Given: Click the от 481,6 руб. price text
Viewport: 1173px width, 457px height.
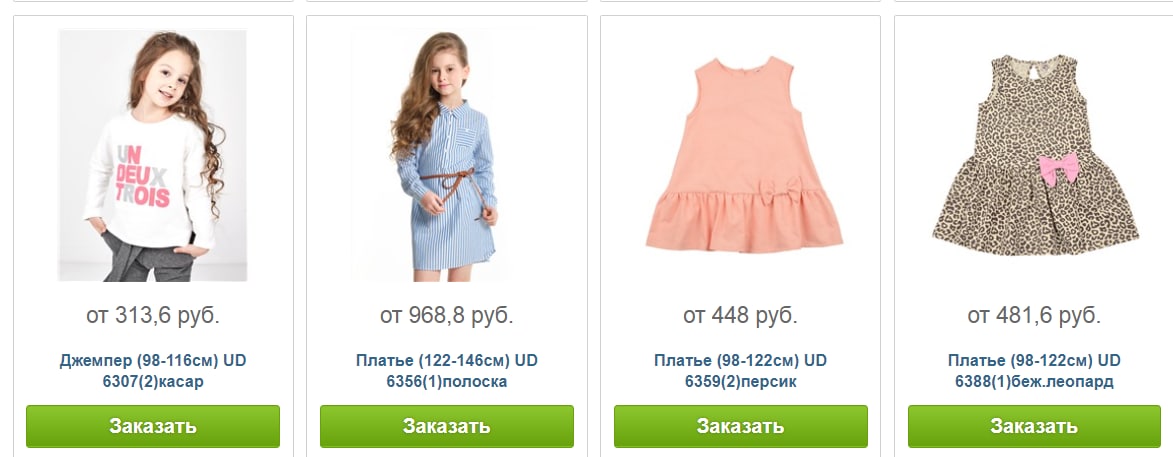Looking at the screenshot, I should [x=1035, y=316].
